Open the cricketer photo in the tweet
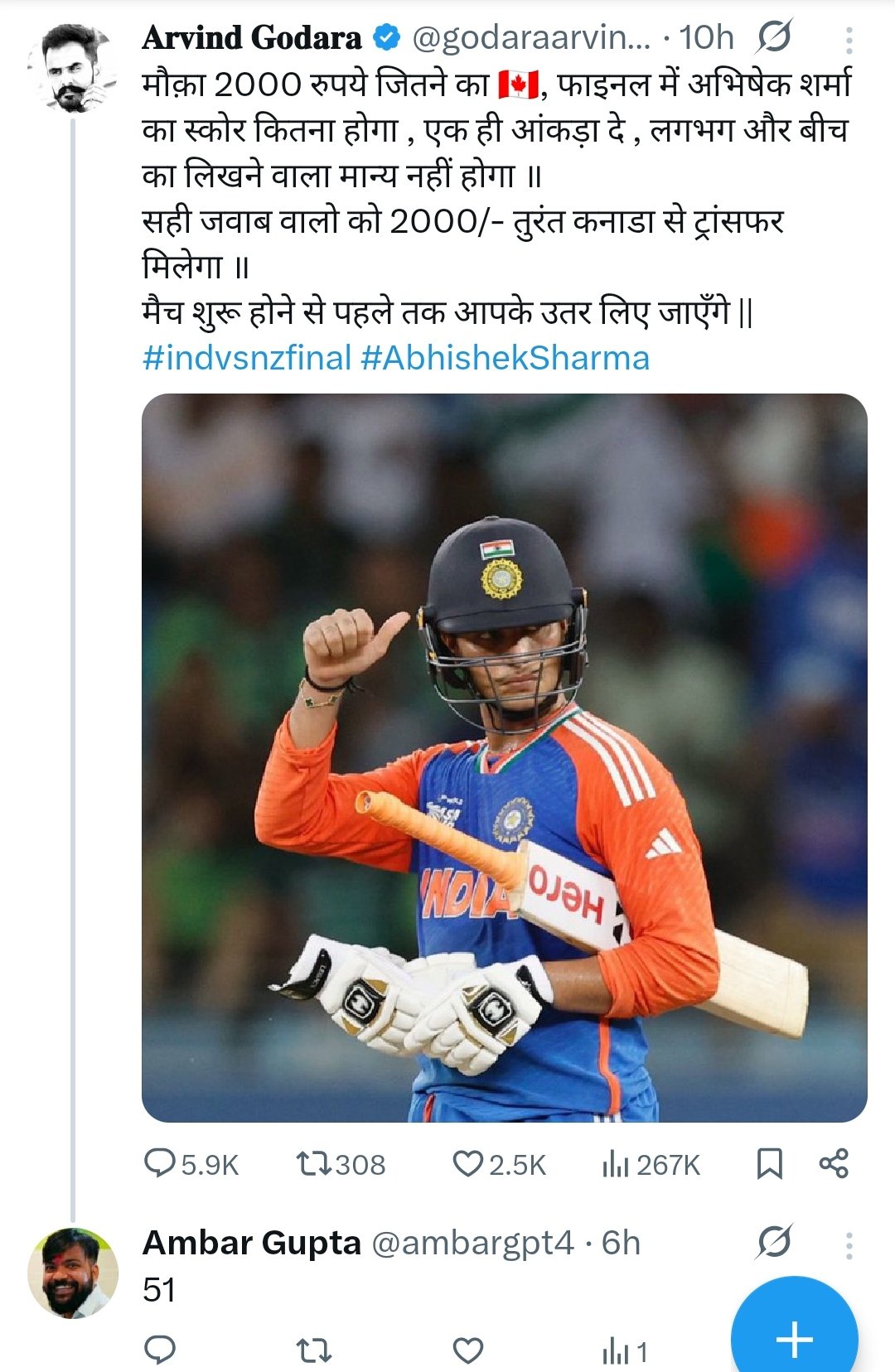 (504, 757)
